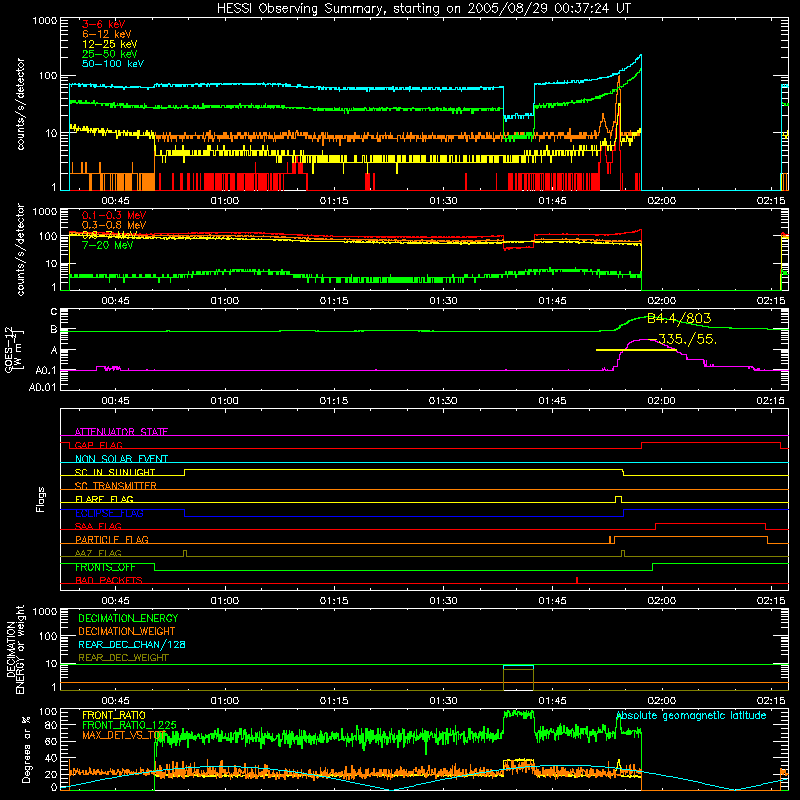Select the FRONTS_OFF flag label
The height and width of the screenshot is (800, 800).
coord(105,567)
